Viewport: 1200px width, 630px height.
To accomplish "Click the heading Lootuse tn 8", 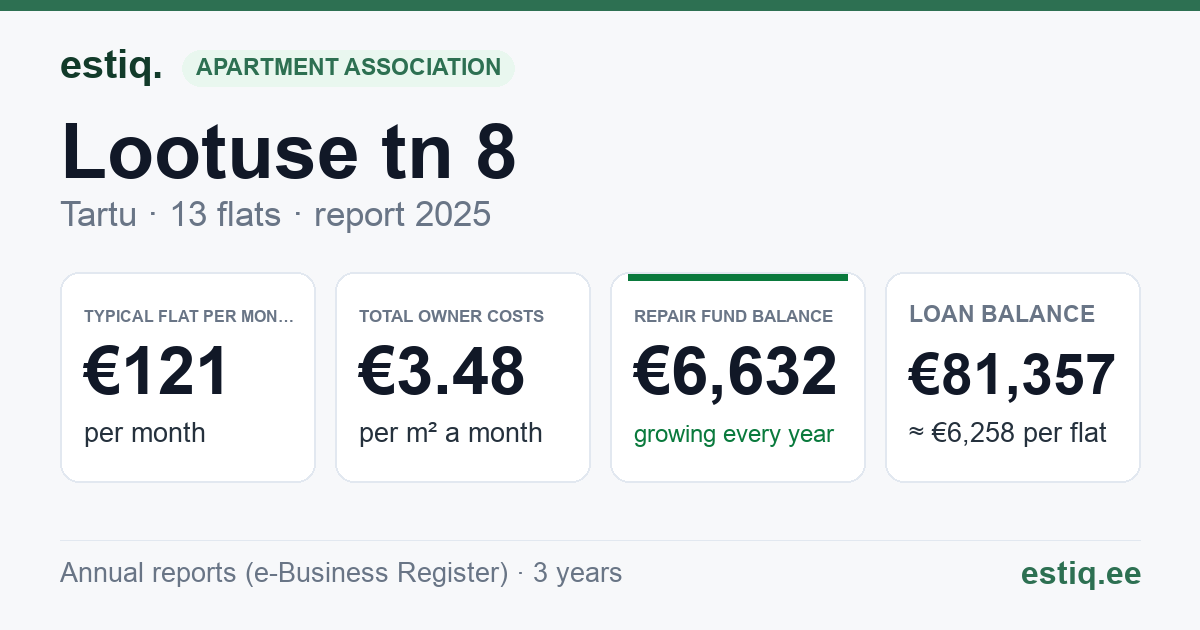I will 288,152.
